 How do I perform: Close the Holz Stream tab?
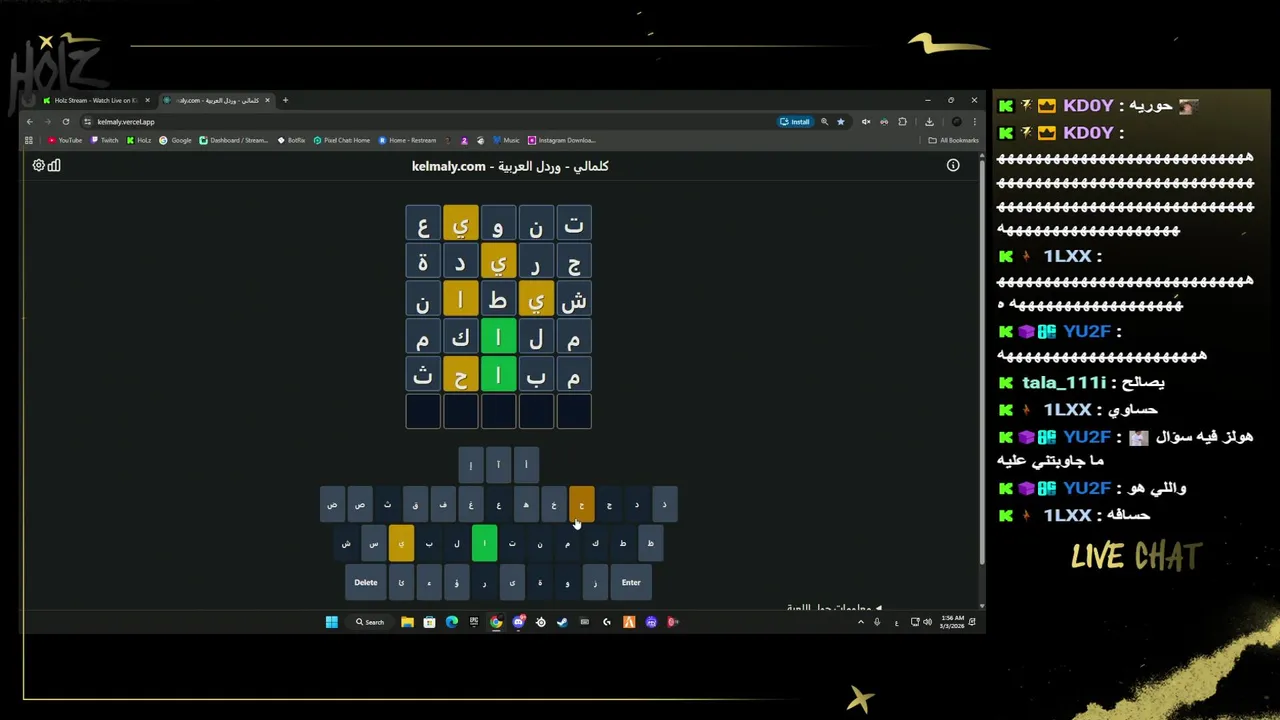(147, 100)
